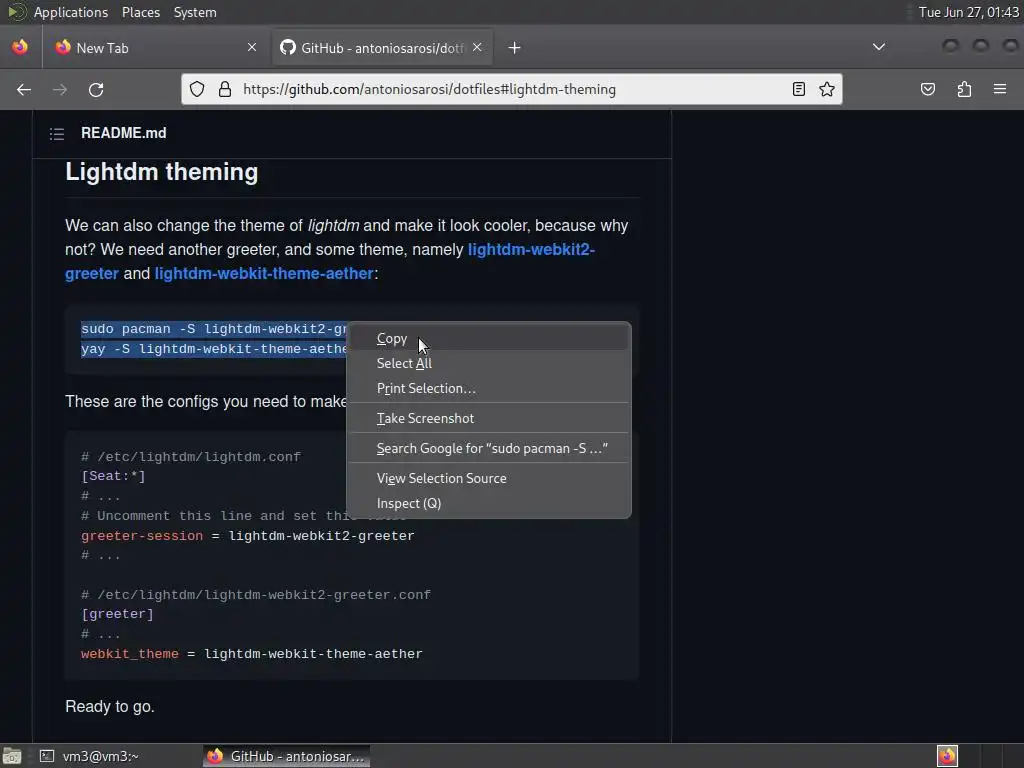Open the lightdm-webkit2-greeter link
The image size is (1024, 768).
531,249
